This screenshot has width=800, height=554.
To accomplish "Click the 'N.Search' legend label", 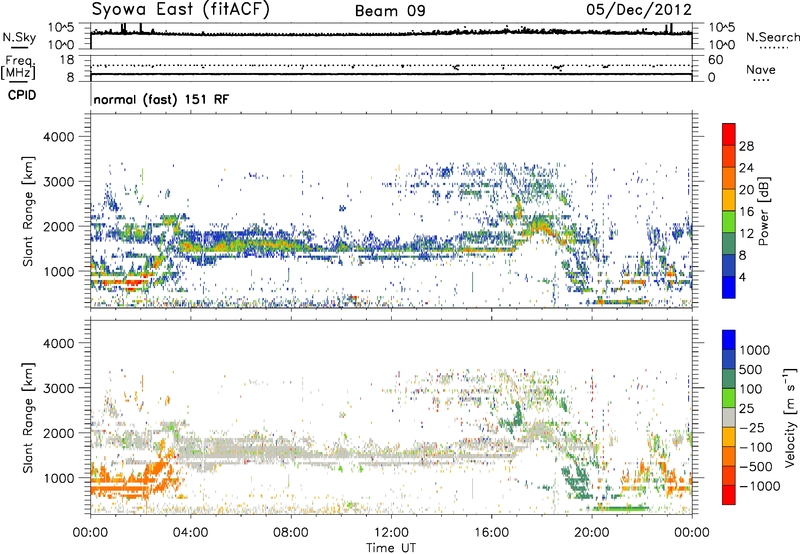I will click(772, 37).
